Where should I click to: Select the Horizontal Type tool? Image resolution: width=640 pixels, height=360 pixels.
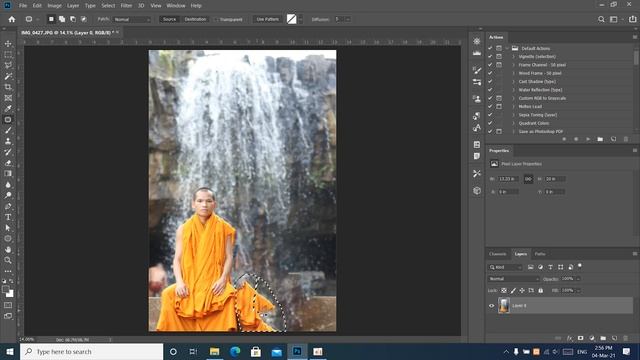tap(8, 217)
